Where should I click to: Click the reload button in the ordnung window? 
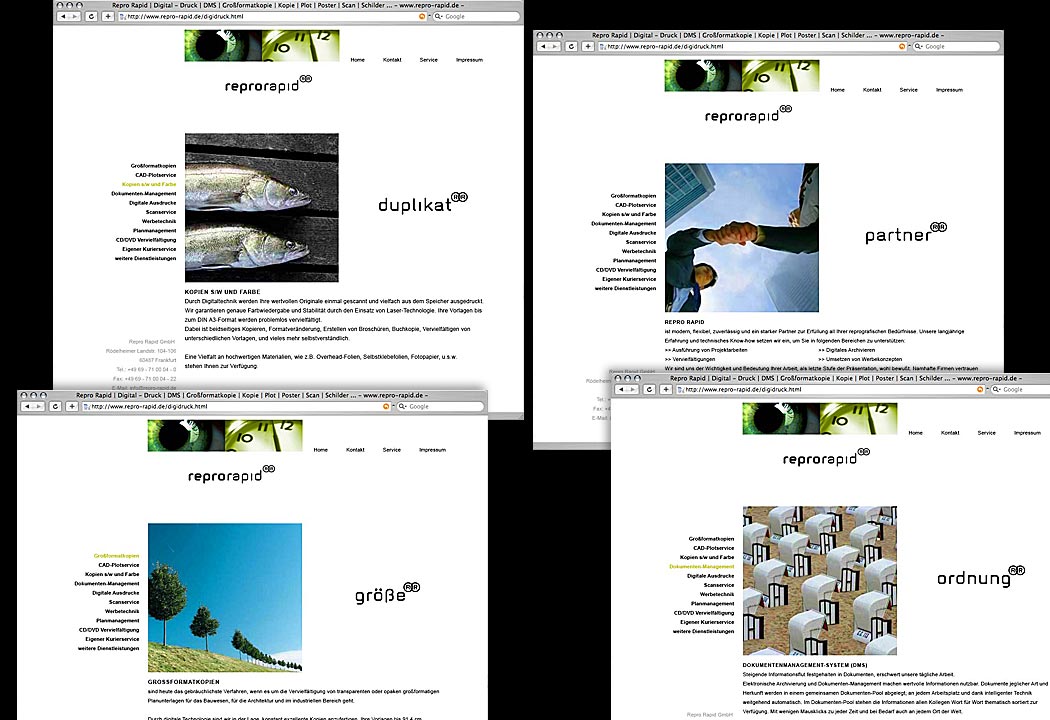point(649,390)
